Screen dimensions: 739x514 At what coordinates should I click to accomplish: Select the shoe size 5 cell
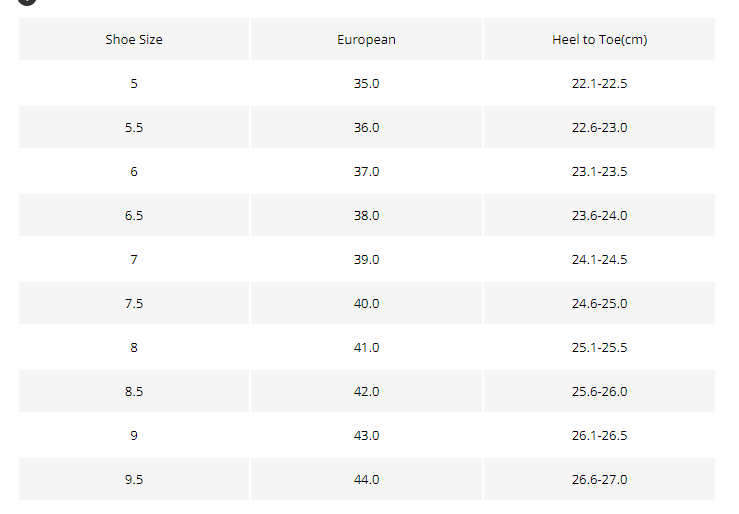[x=134, y=83]
